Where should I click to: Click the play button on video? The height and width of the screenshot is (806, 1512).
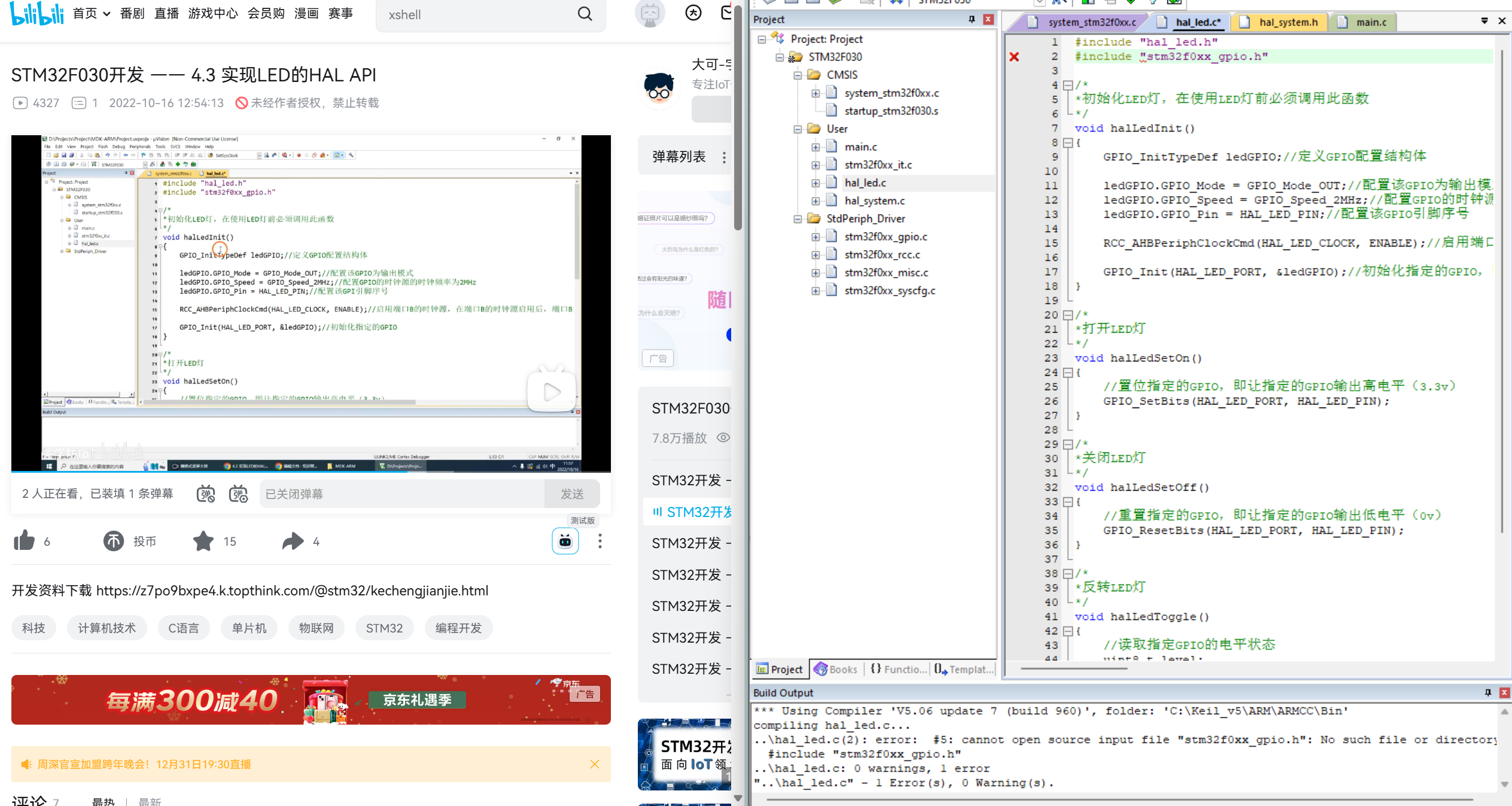pyautogui.click(x=551, y=392)
